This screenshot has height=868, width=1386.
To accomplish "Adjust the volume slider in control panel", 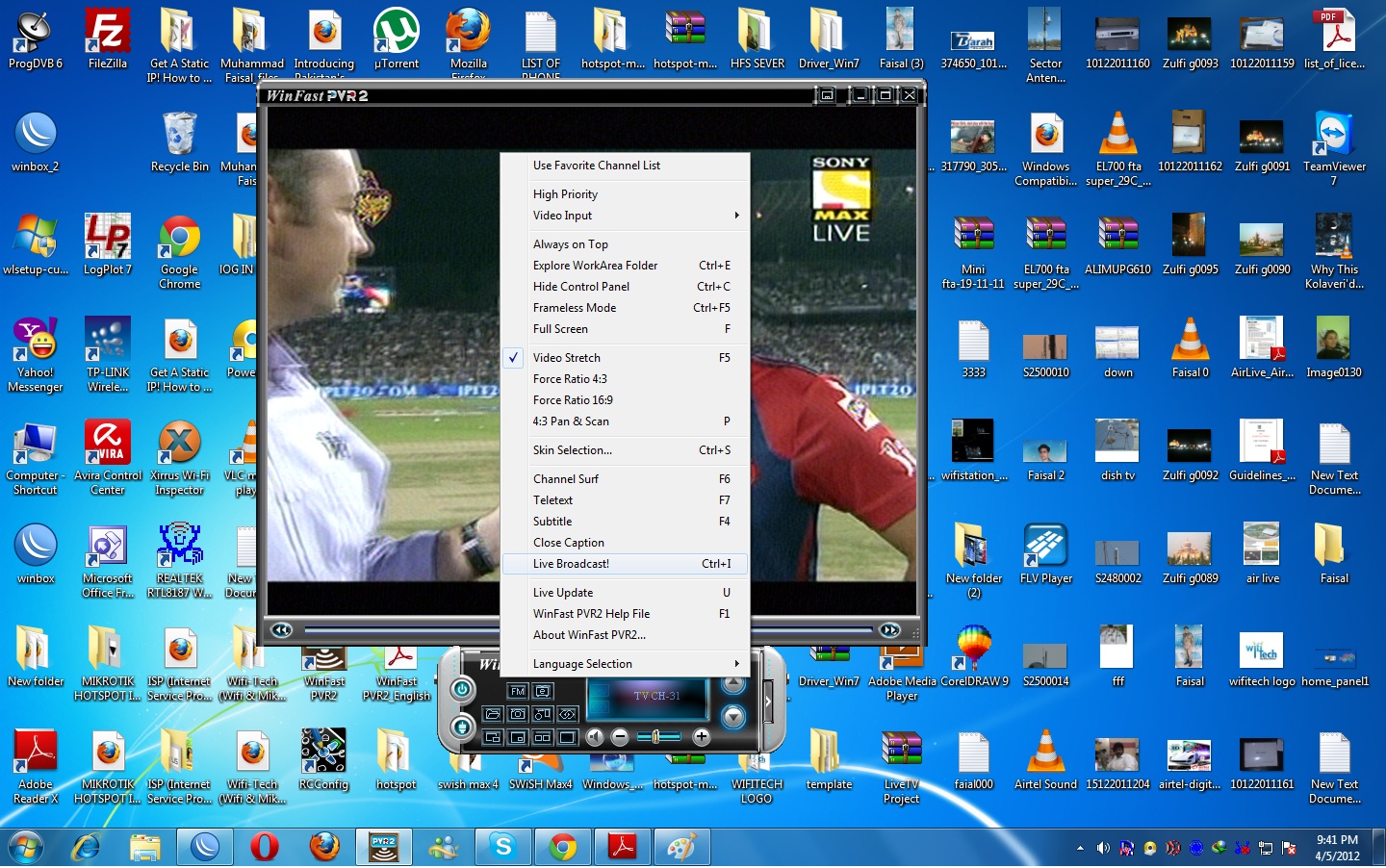I will click(658, 736).
